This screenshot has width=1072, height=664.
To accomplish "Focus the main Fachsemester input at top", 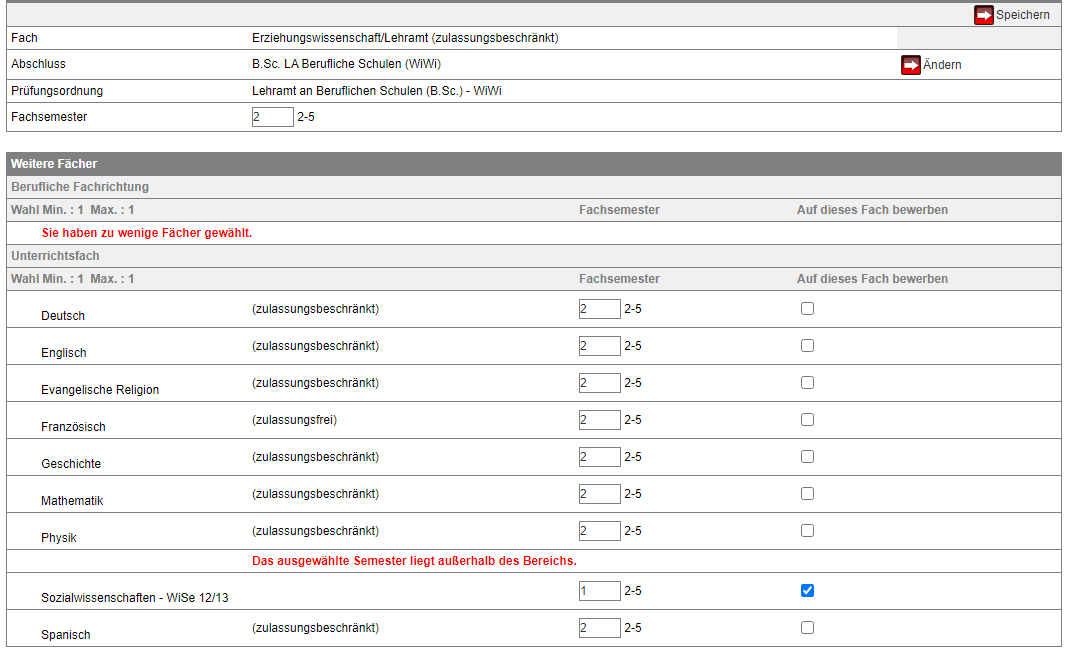I will click(x=272, y=117).
